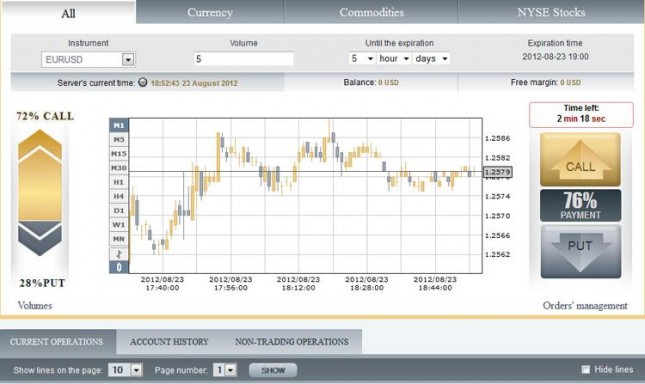The image size is (645, 384).
Task: Click the SHOW button
Action: 273,370
